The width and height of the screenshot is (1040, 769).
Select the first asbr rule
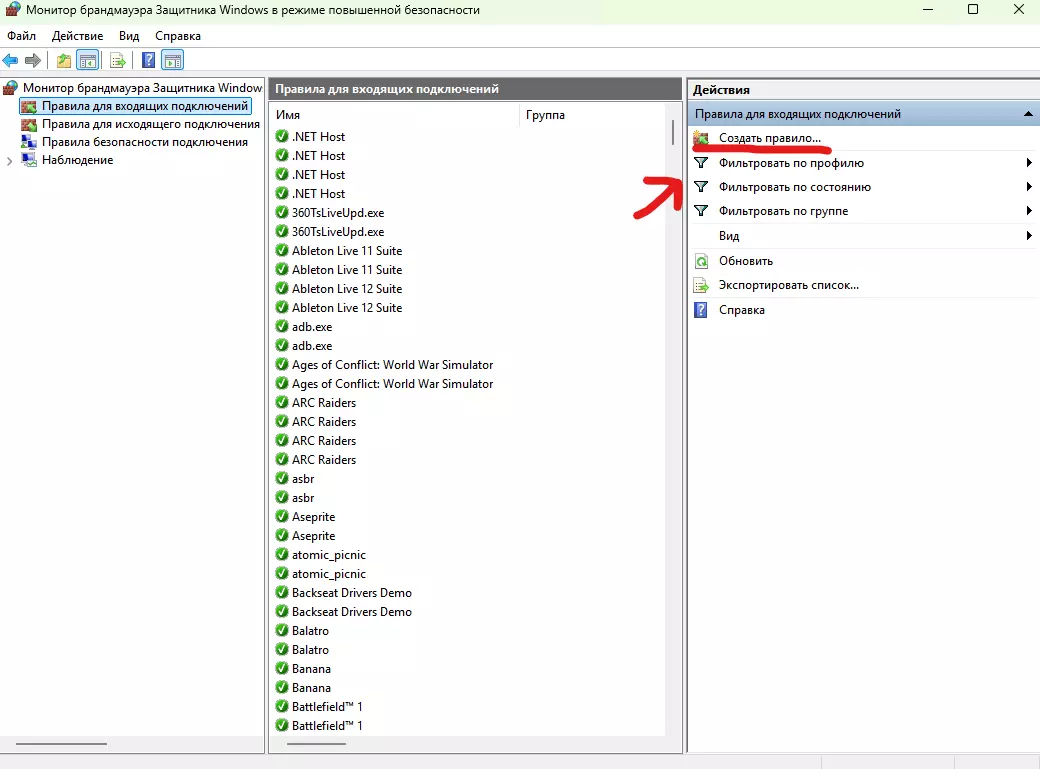point(303,479)
